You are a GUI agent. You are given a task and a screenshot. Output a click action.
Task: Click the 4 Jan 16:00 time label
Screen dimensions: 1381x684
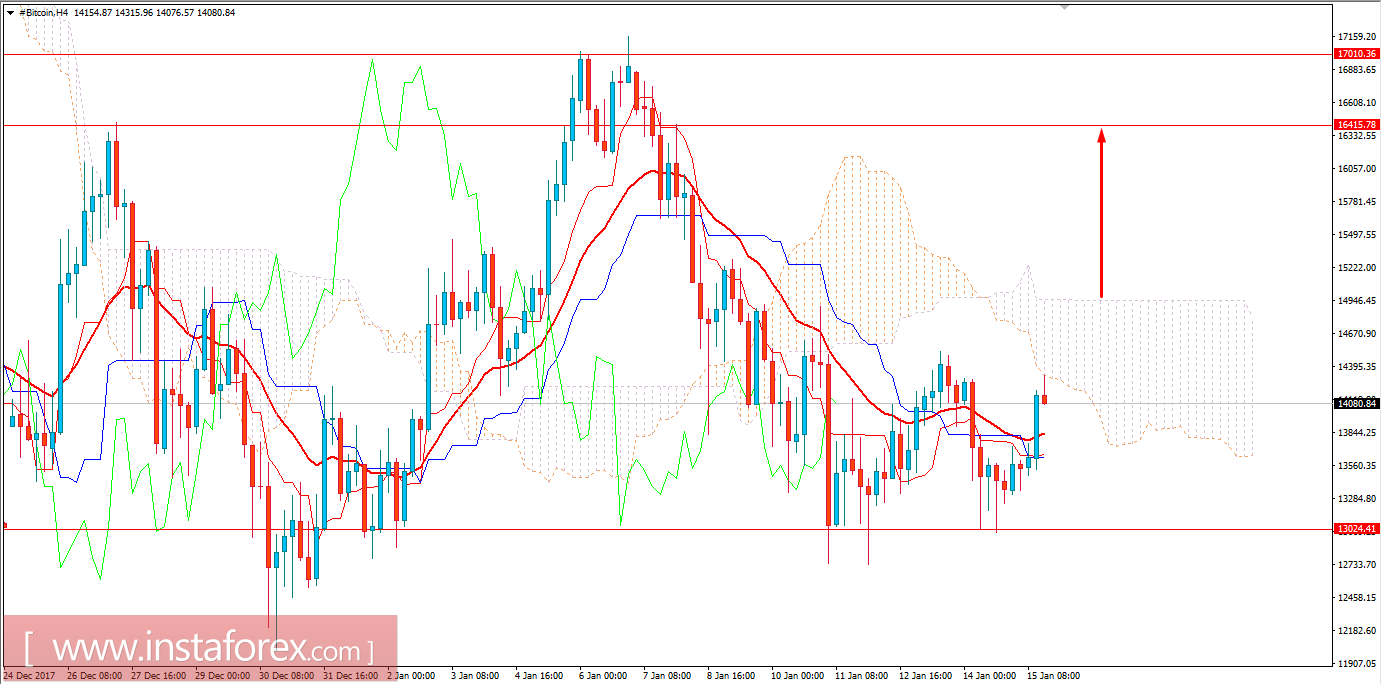coord(539,676)
